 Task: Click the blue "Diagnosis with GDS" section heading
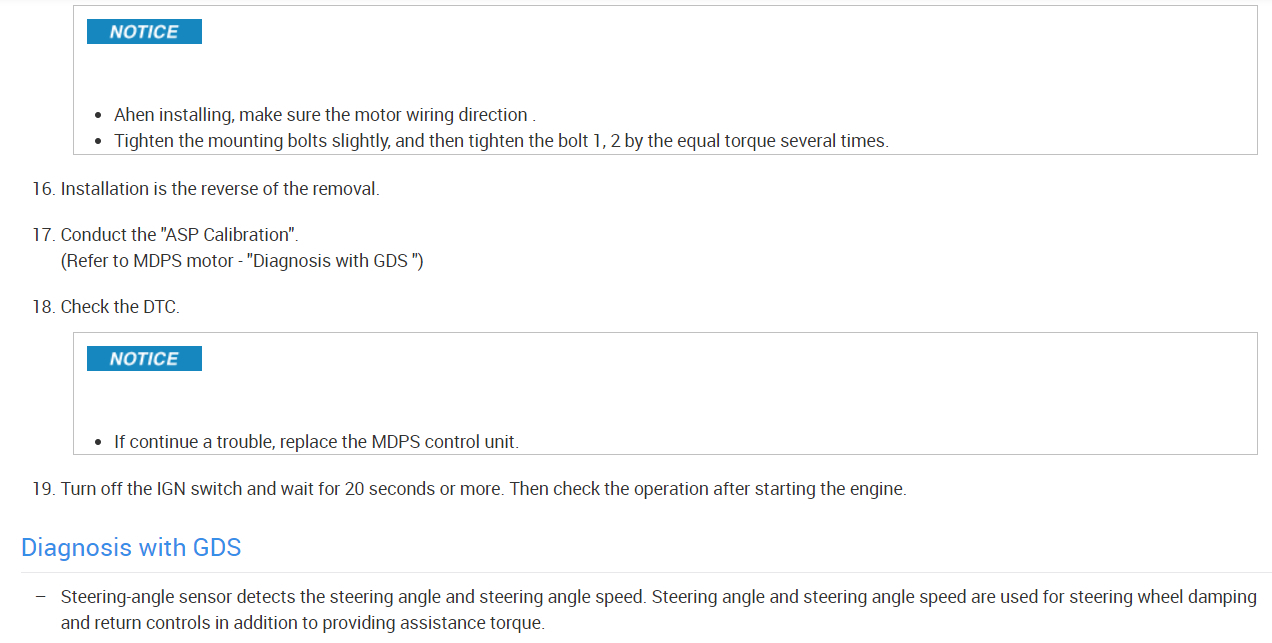(x=131, y=548)
